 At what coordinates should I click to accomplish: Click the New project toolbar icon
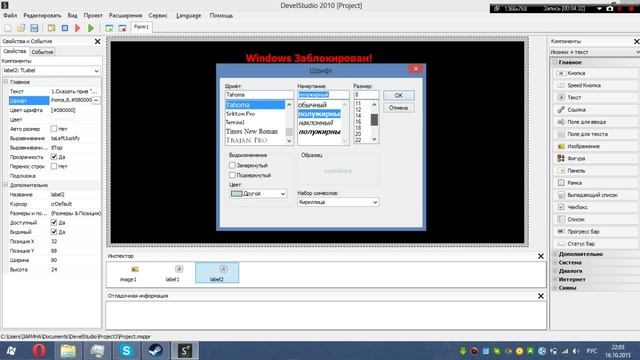tap(8, 28)
